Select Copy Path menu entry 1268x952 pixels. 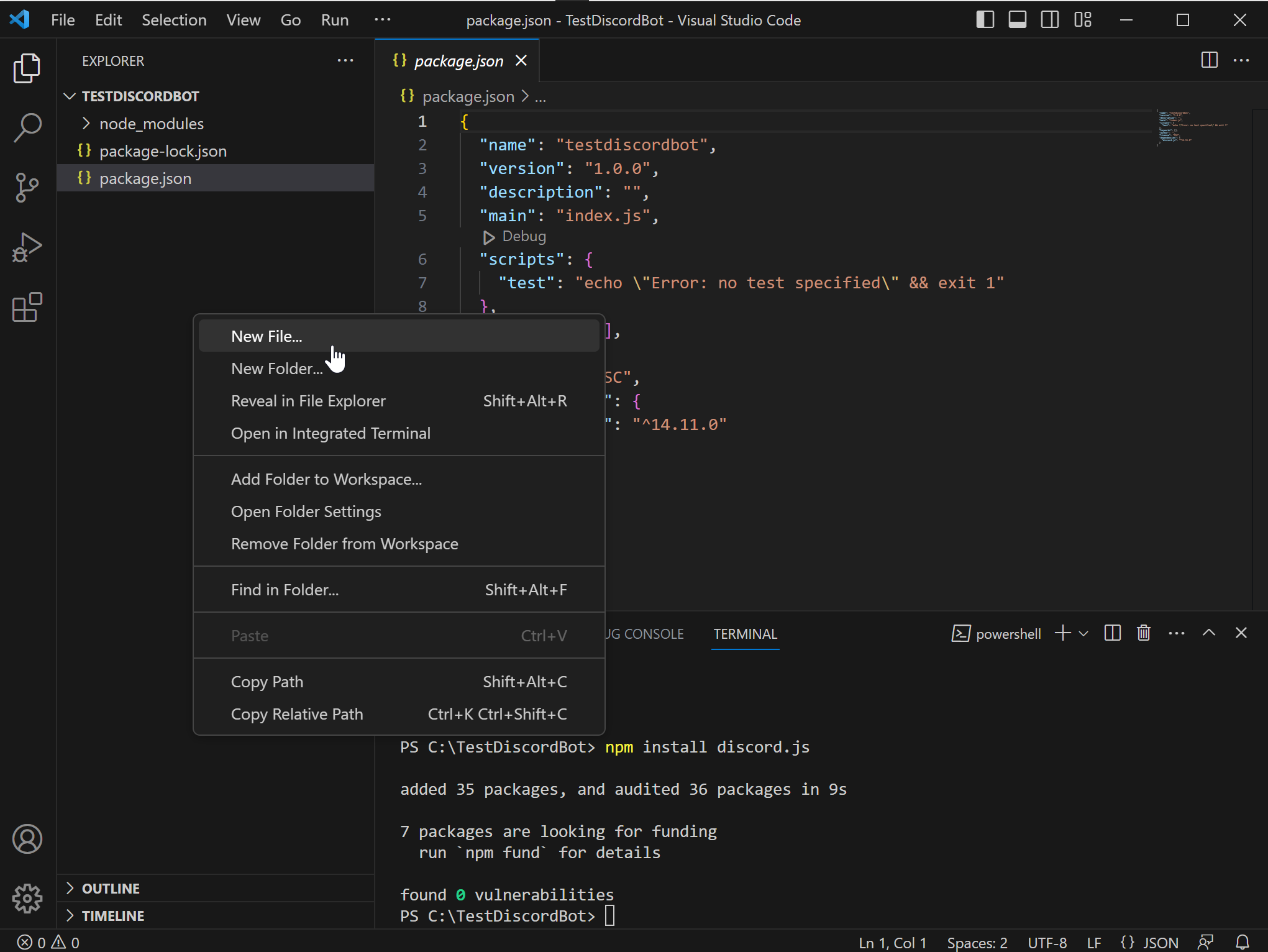(399, 682)
